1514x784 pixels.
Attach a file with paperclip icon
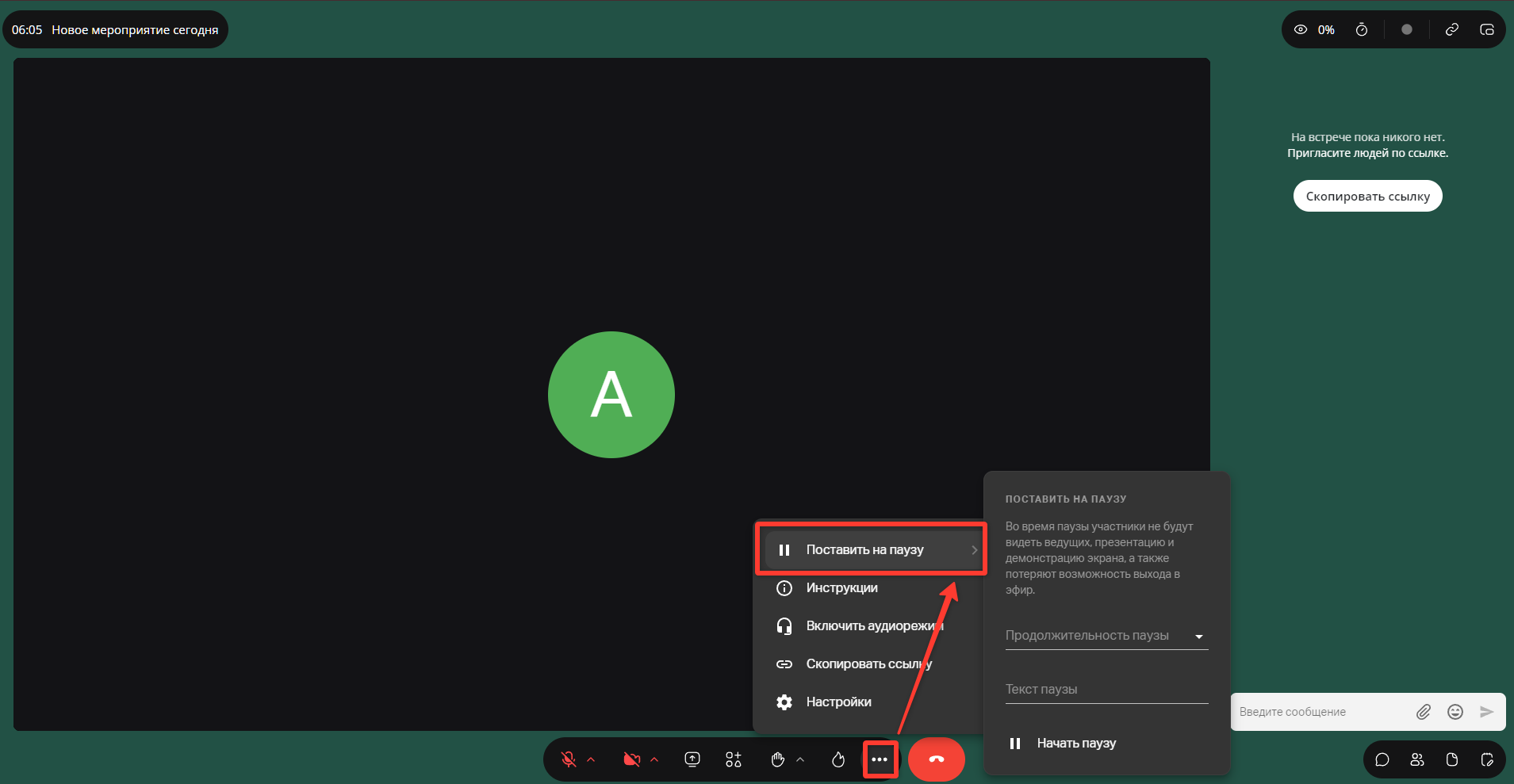pos(1424,712)
